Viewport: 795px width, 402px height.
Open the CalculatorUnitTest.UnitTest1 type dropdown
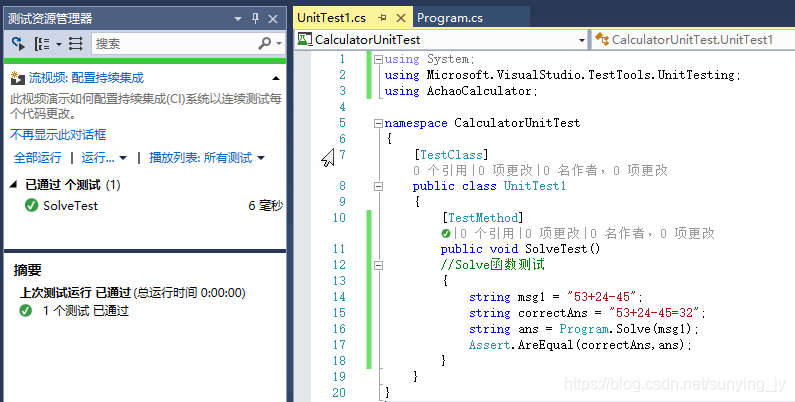click(x=692, y=40)
